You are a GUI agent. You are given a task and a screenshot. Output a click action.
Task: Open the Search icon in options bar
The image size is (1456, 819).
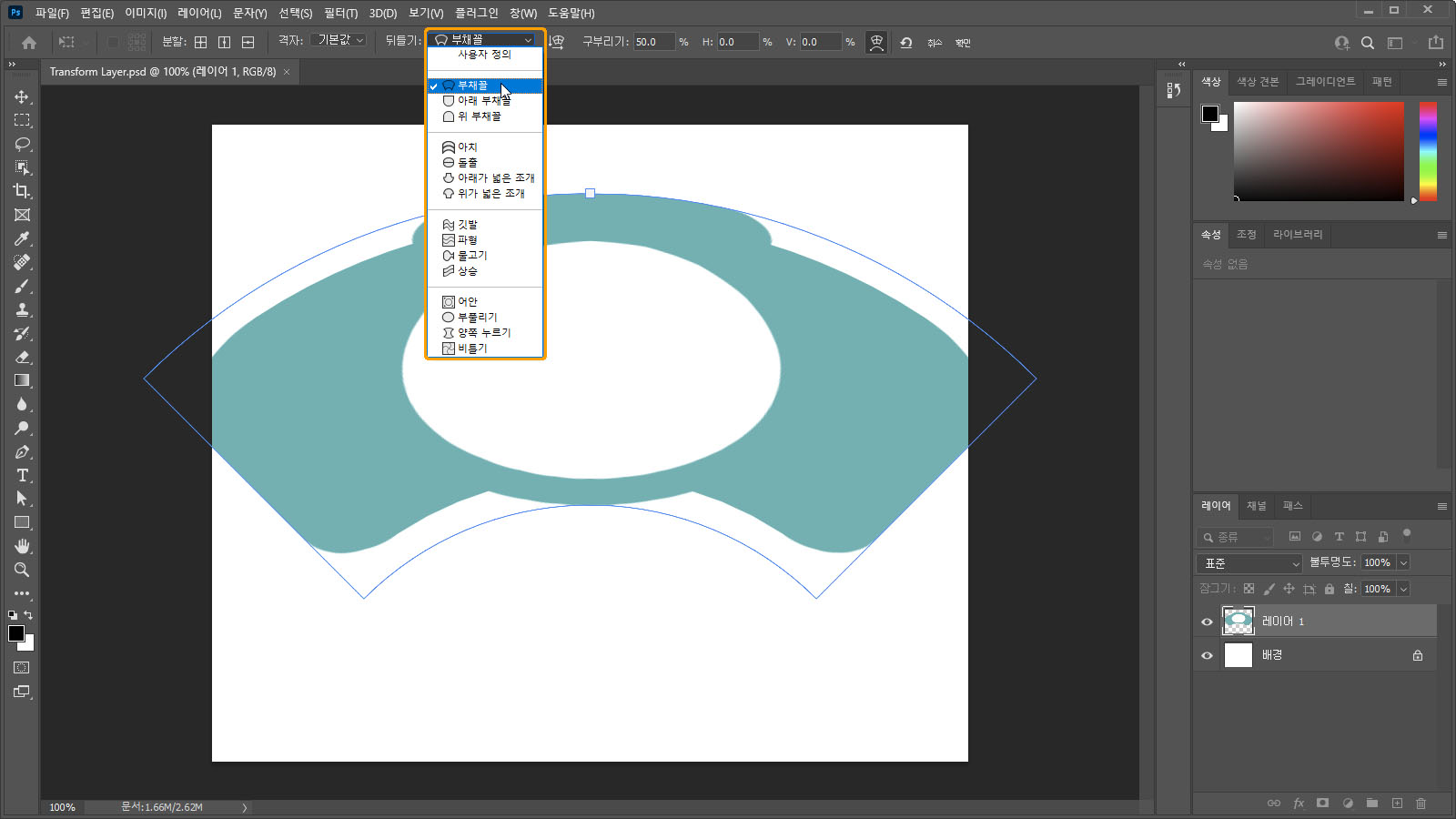point(1368,42)
